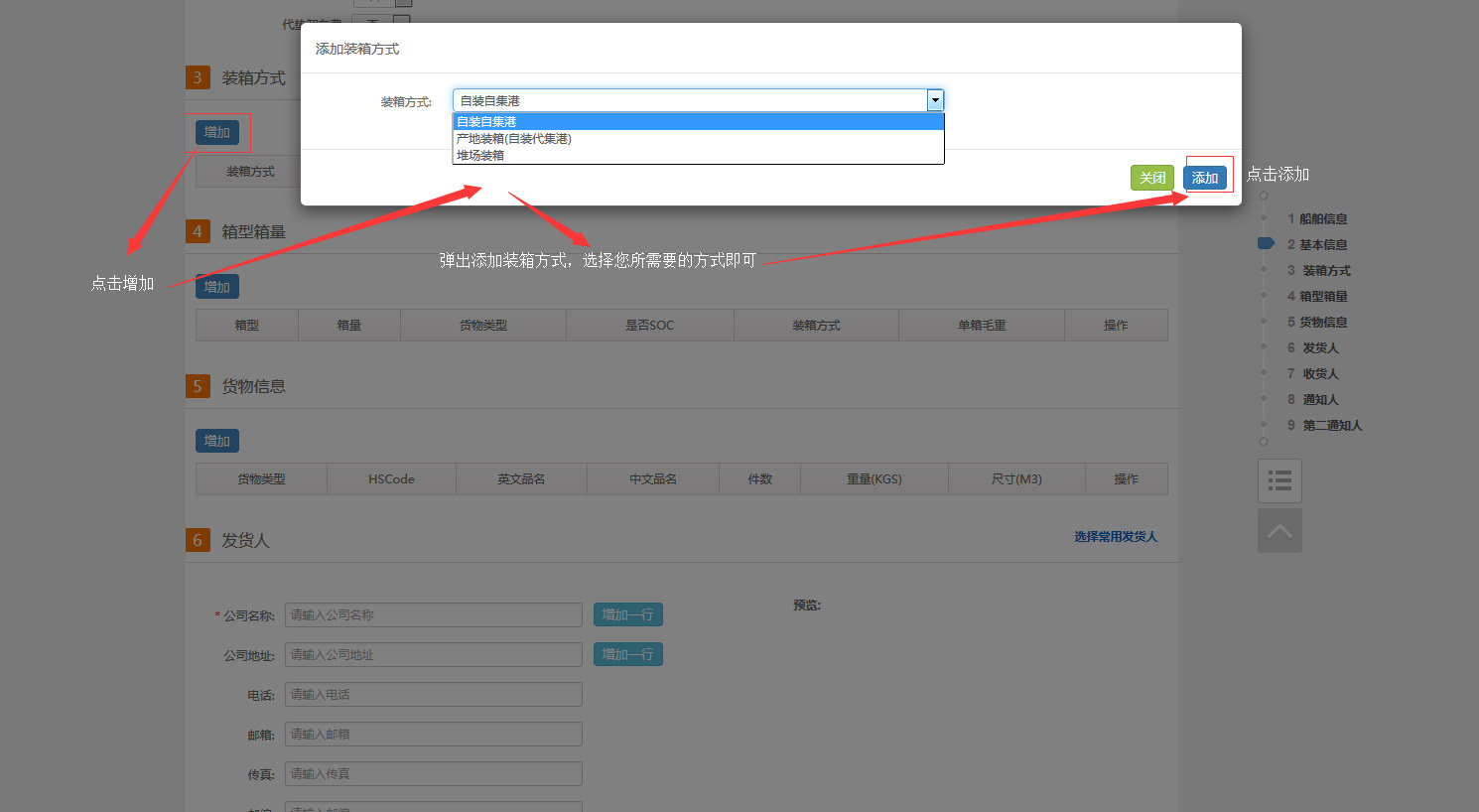Image resolution: width=1479 pixels, height=812 pixels.
Task: Click the list menu icon in sidebar
Action: pos(1279,481)
